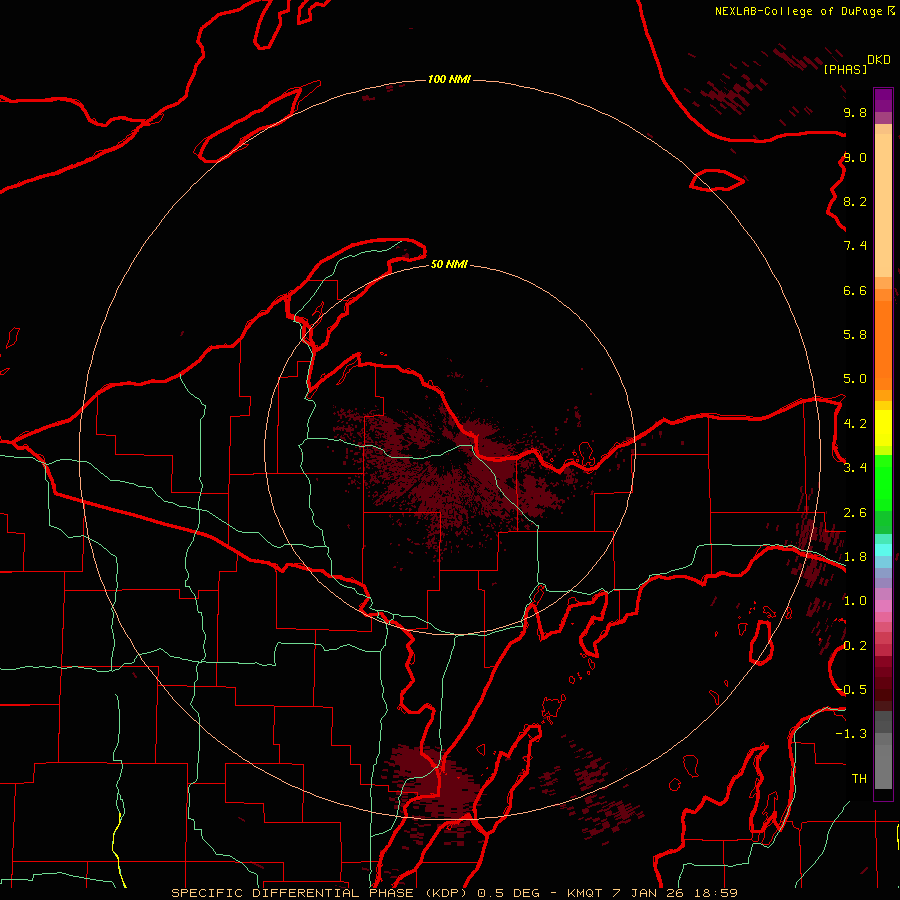Pick the purple band atop the color scale
The image size is (900, 900).
click(x=883, y=100)
